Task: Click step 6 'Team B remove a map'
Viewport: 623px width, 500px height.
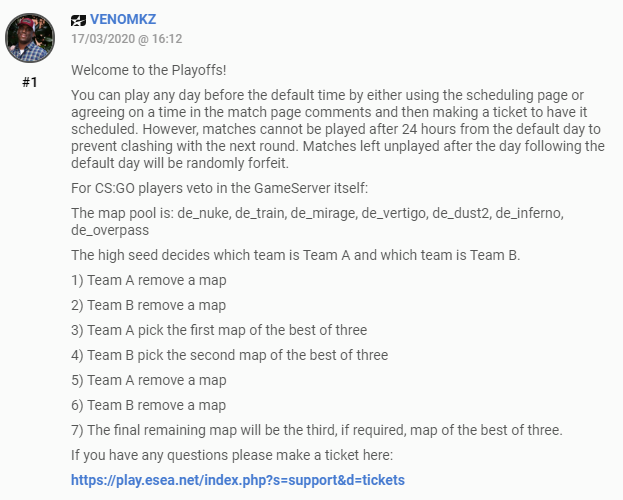Action: [x=149, y=405]
